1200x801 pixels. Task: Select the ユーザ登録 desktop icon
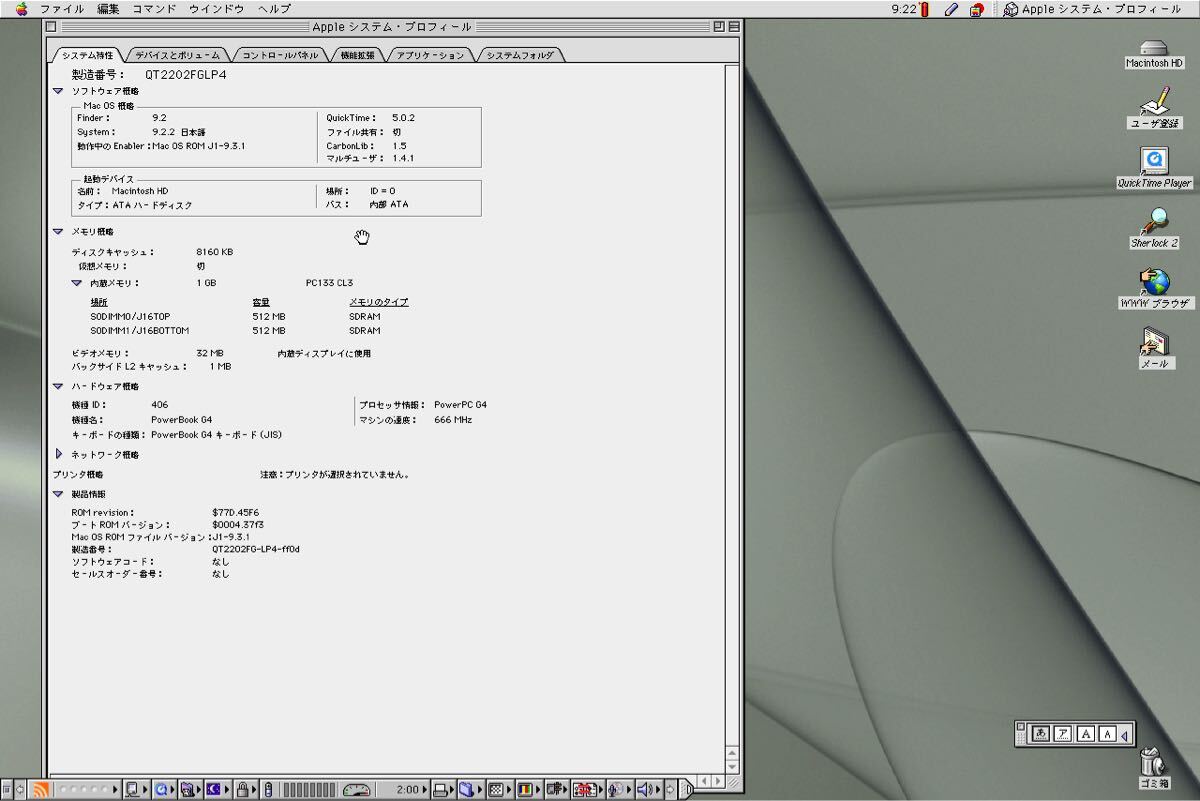[x=1154, y=109]
